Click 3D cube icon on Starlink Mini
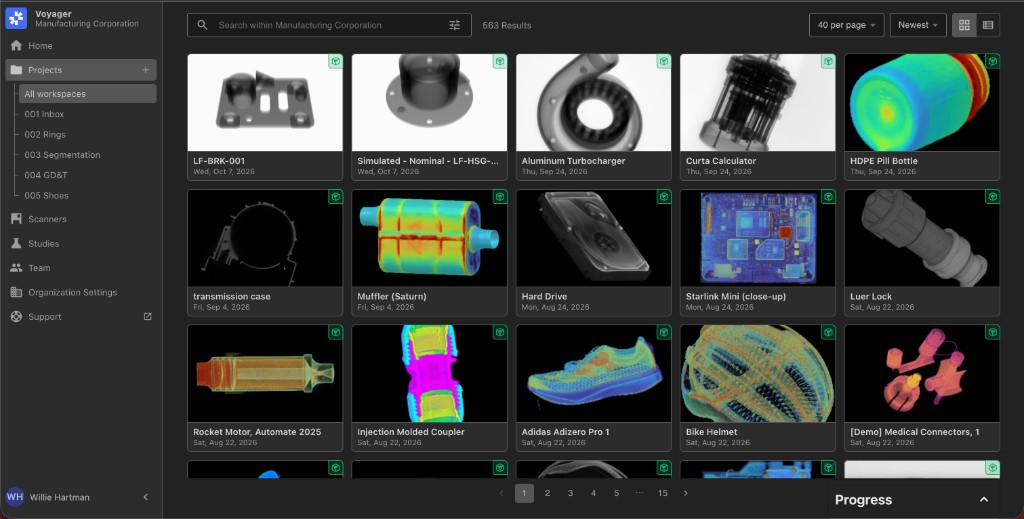1024x519 pixels. click(828, 197)
